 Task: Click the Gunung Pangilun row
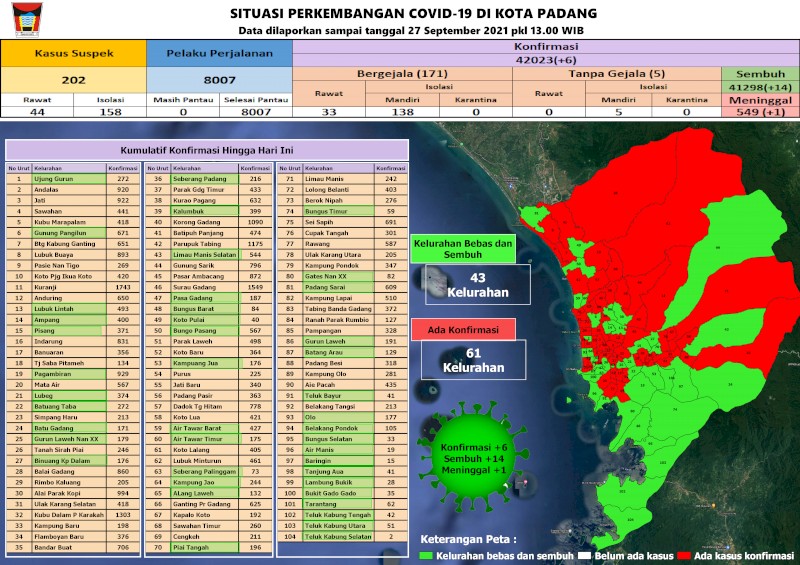(x=73, y=233)
